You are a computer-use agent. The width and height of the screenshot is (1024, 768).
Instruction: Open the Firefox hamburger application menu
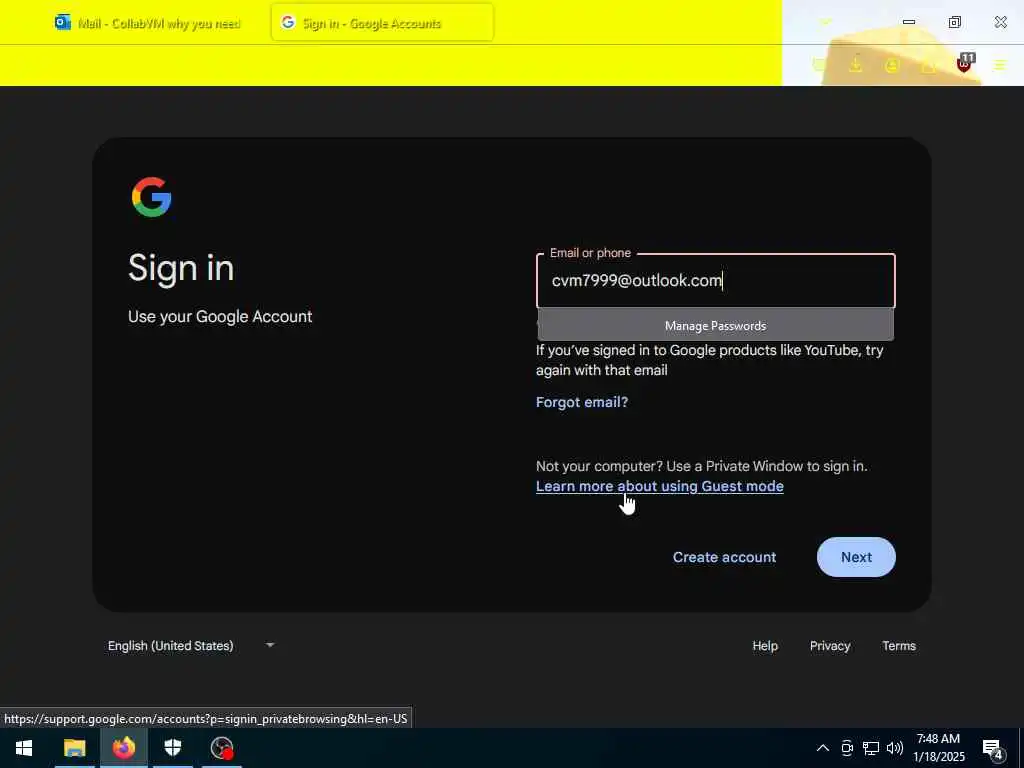tap(1000, 65)
